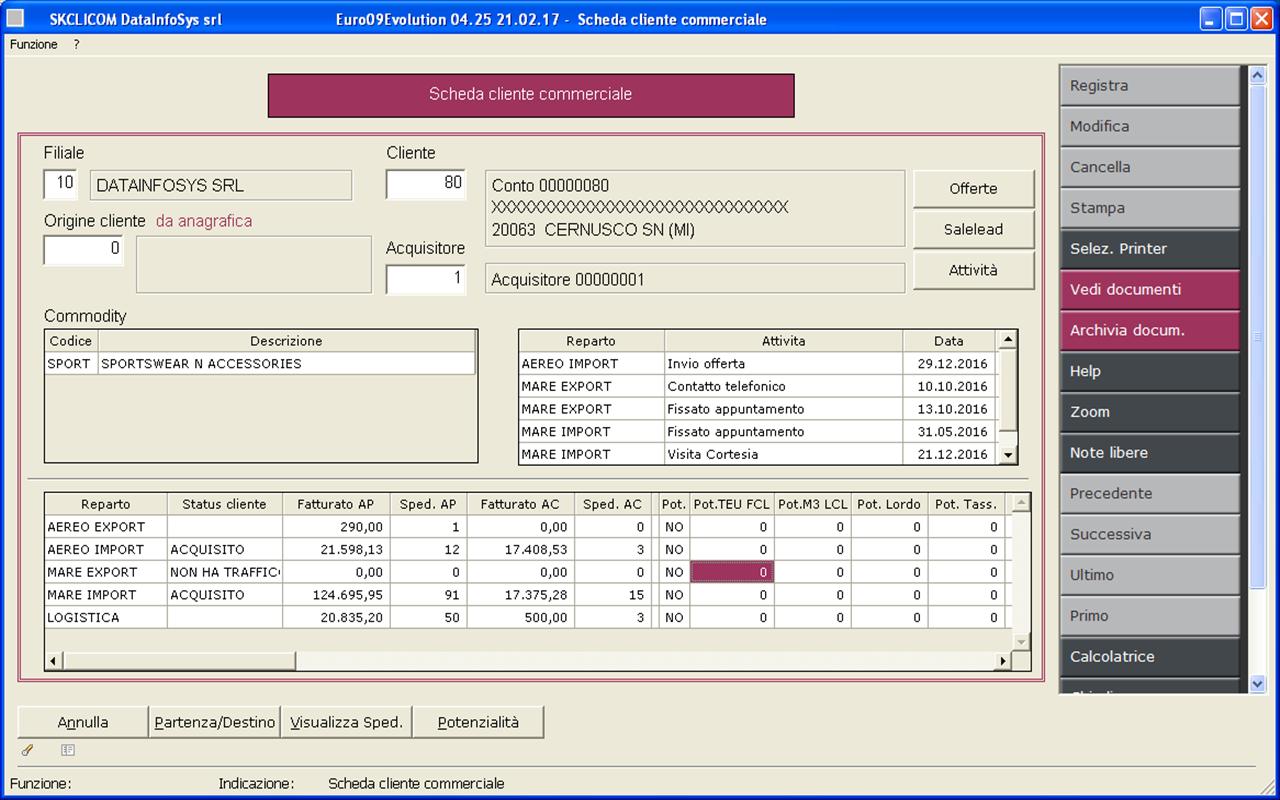Click the Annulla button
Image resolution: width=1280 pixels, height=800 pixels.
(83, 722)
